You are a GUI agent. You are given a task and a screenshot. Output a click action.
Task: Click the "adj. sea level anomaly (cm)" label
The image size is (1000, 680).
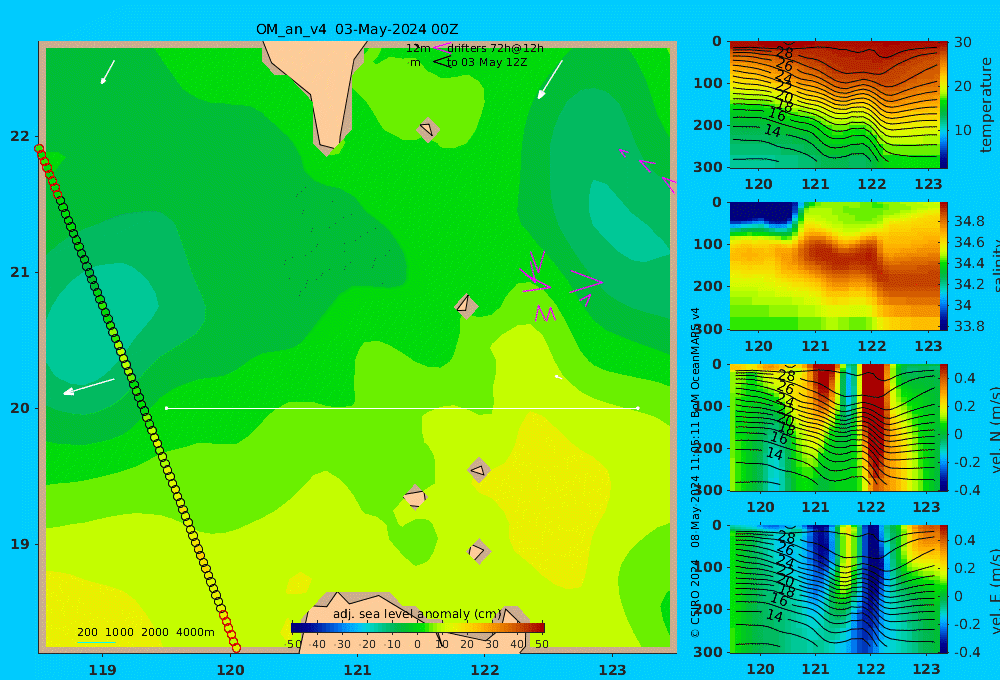pyautogui.click(x=417, y=614)
